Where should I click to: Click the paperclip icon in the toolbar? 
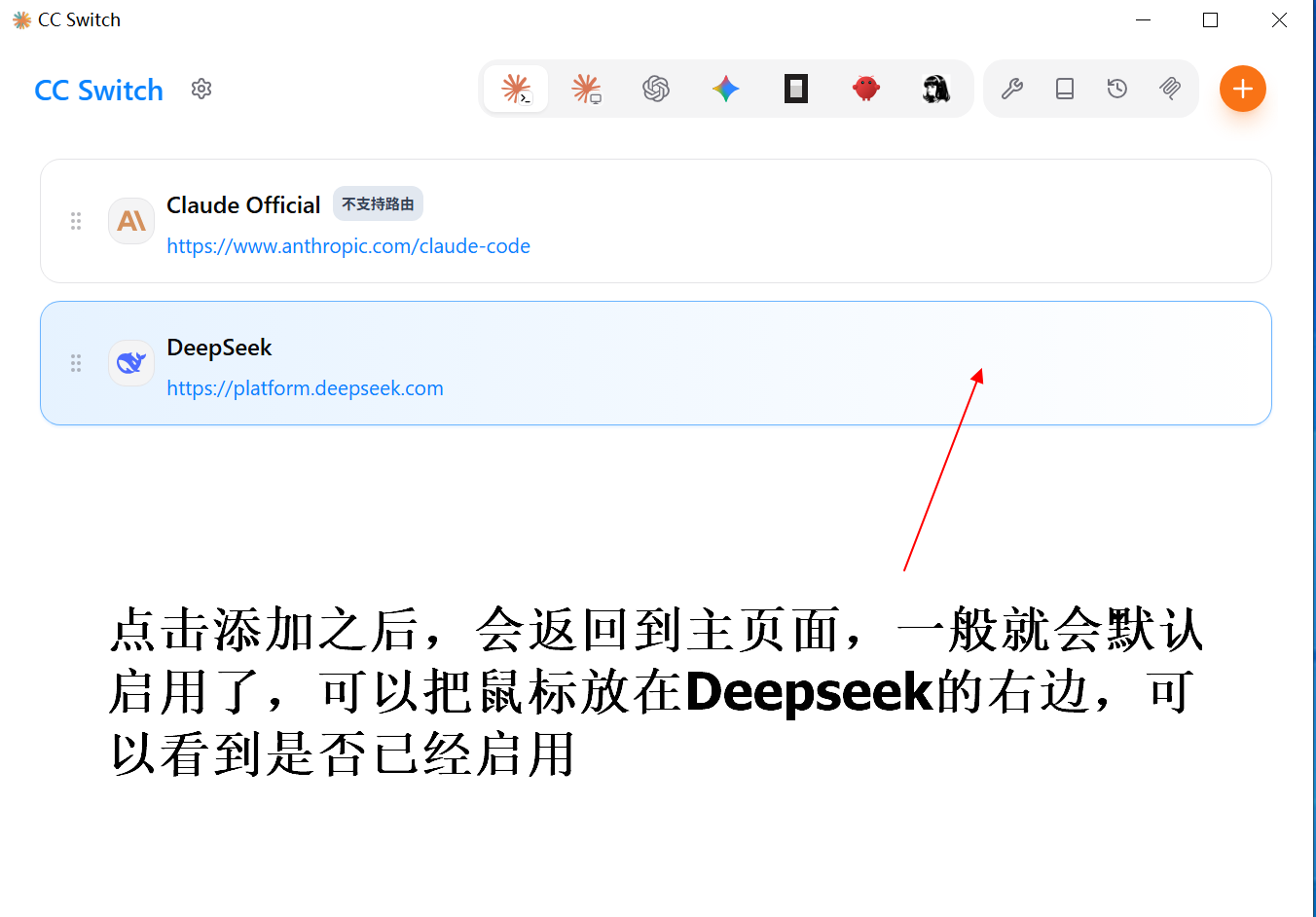point(1170,90)
